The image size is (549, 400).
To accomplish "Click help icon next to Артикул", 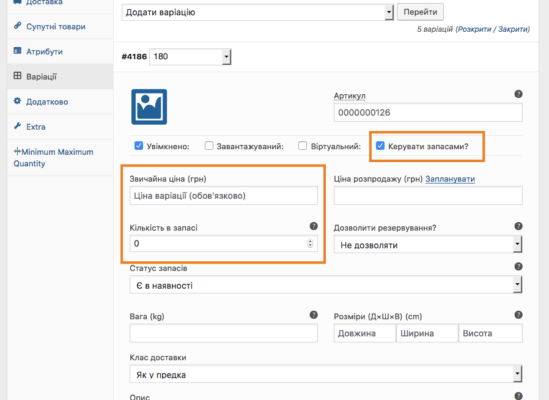I will coord(518,94).
